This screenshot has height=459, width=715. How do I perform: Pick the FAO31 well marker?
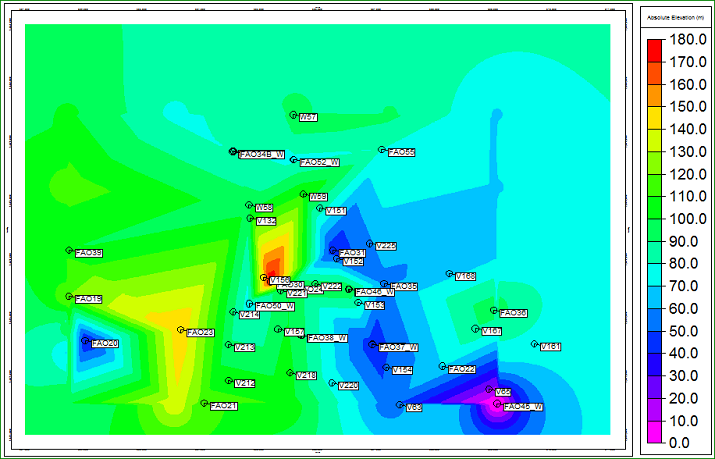[x=333, y=251]
